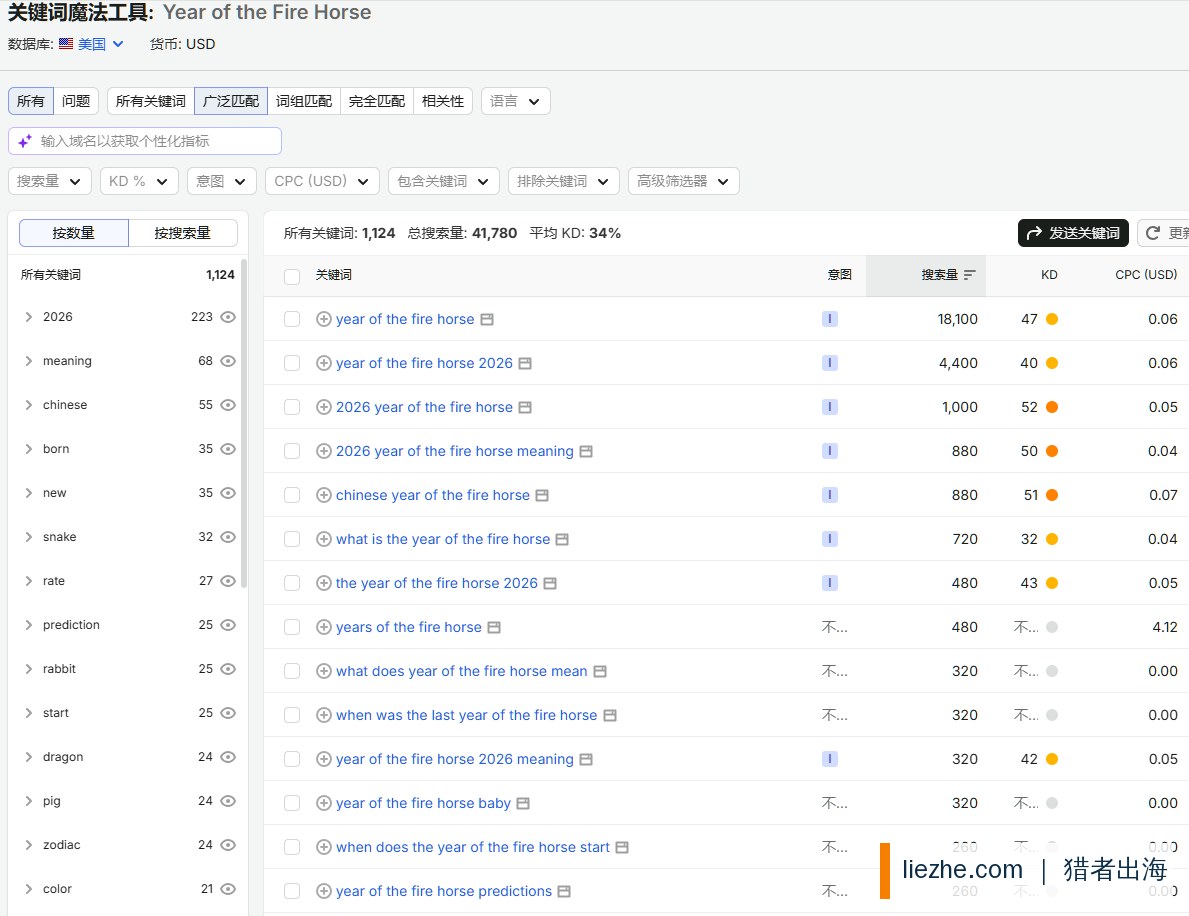Select checkbox for '2026 year of the fire horse meaning'
Screen dimensions: 1189x916
292,451
